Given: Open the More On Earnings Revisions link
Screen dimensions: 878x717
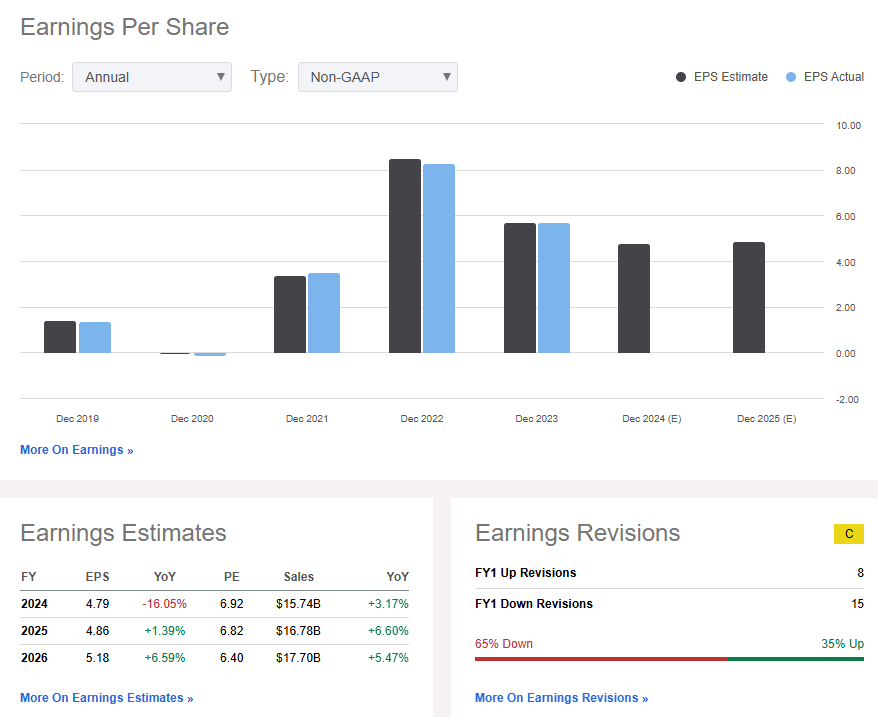Looking at the screenshot, I should 561,698.
